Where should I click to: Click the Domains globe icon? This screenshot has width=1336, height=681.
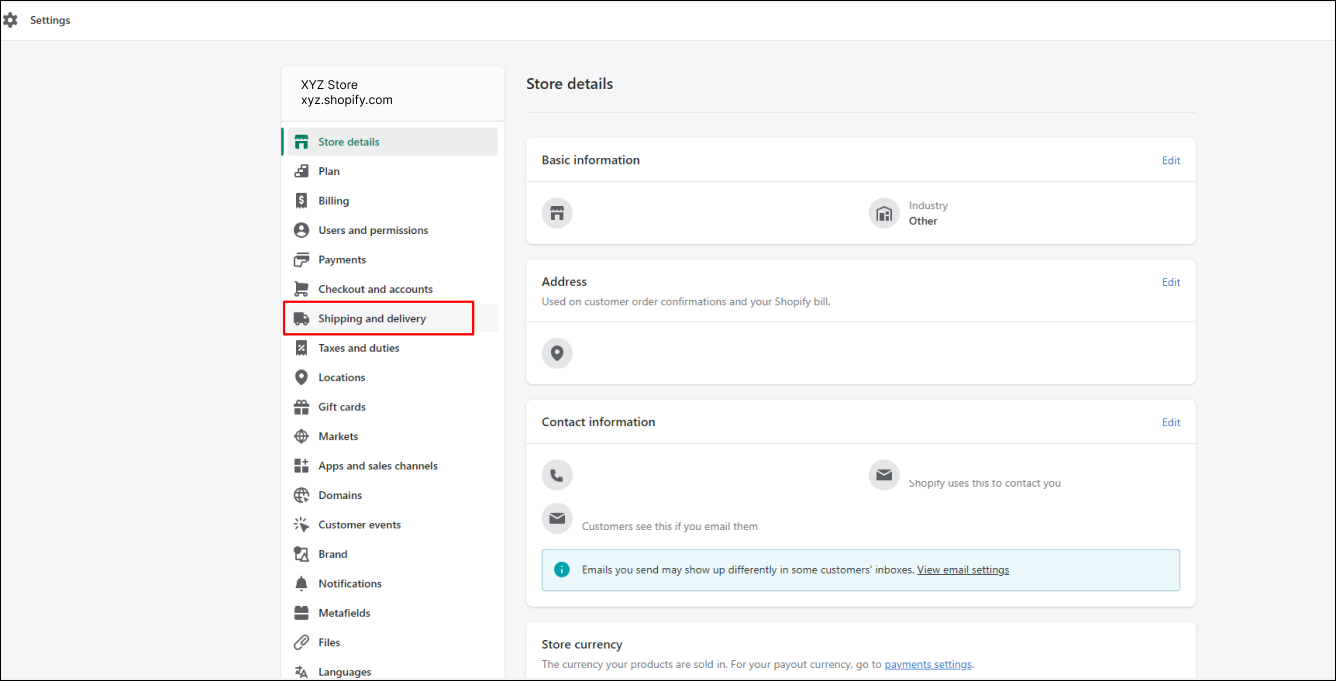(x=301, y=495)
